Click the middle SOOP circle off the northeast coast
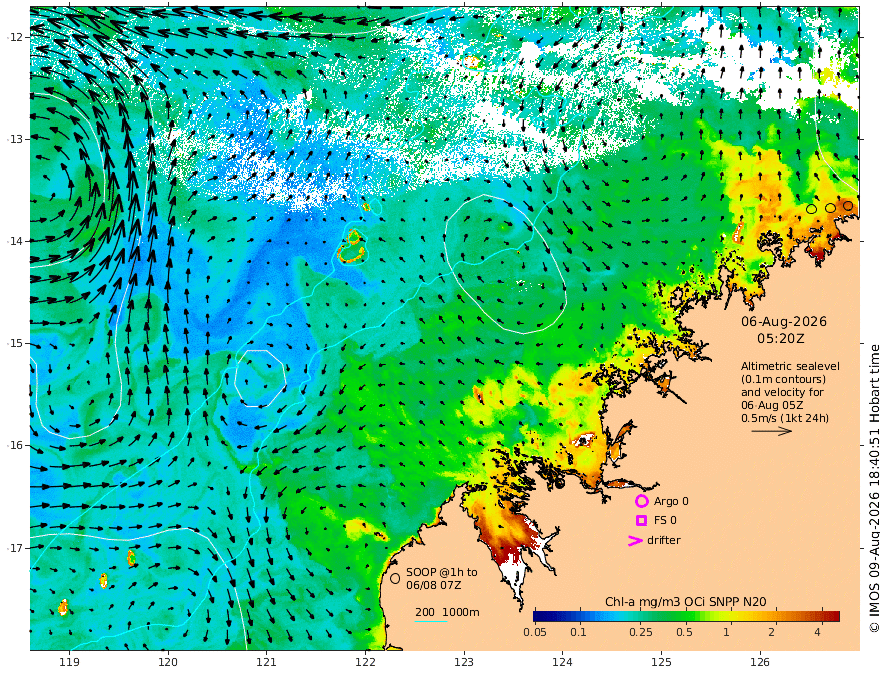Screen dimensions: 880x680 pos(830,208)
